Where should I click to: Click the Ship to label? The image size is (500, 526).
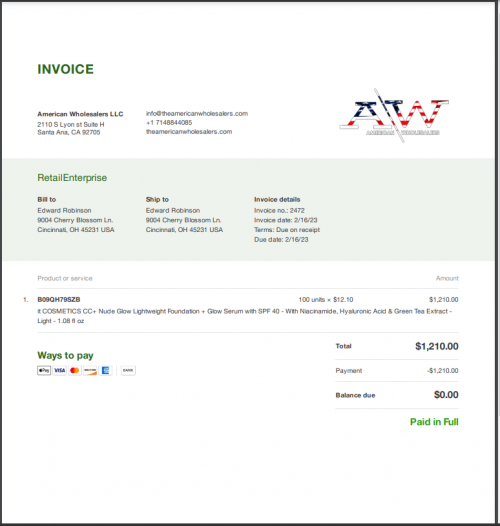point(157,199)
